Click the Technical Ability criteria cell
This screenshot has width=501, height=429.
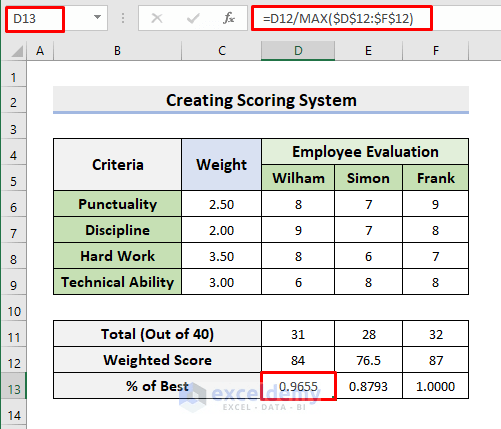coord(117,282)
